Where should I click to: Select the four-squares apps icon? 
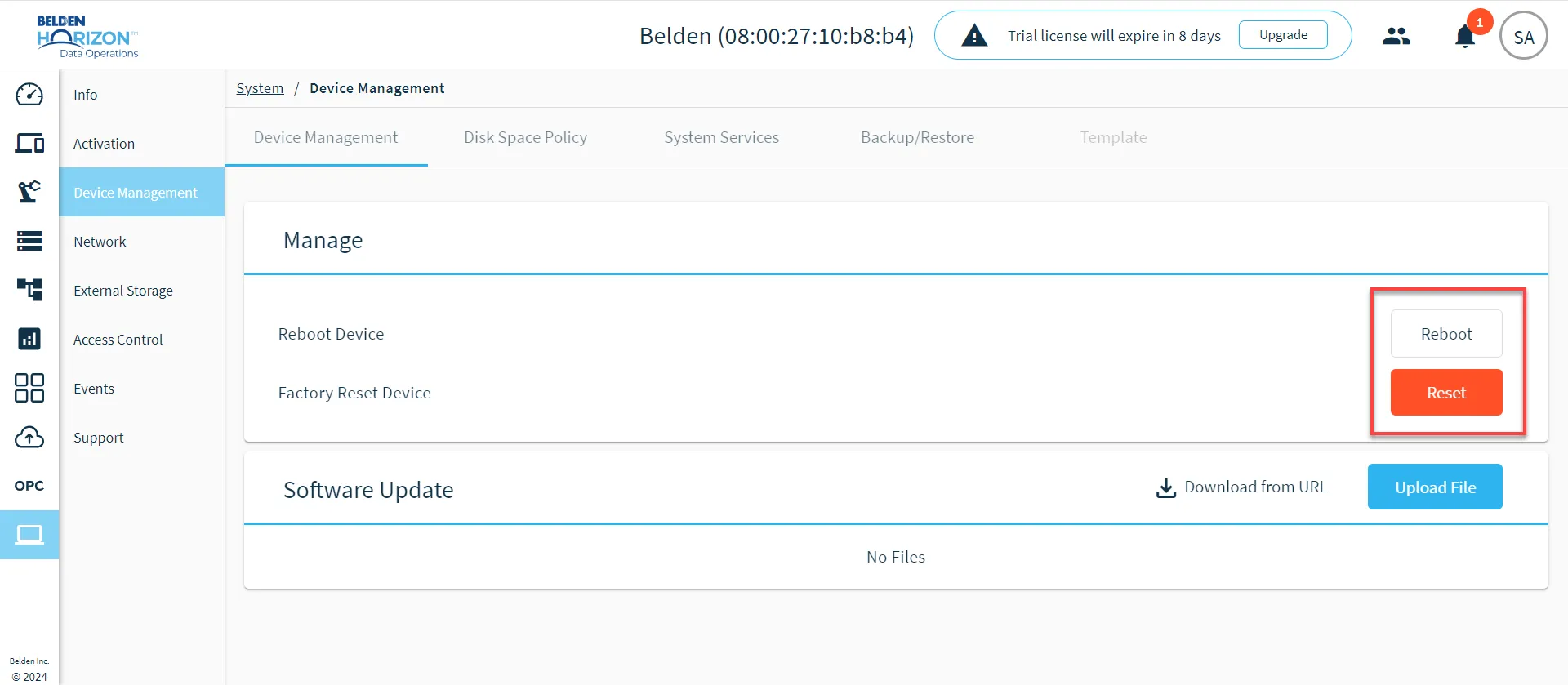coord(29,388)
